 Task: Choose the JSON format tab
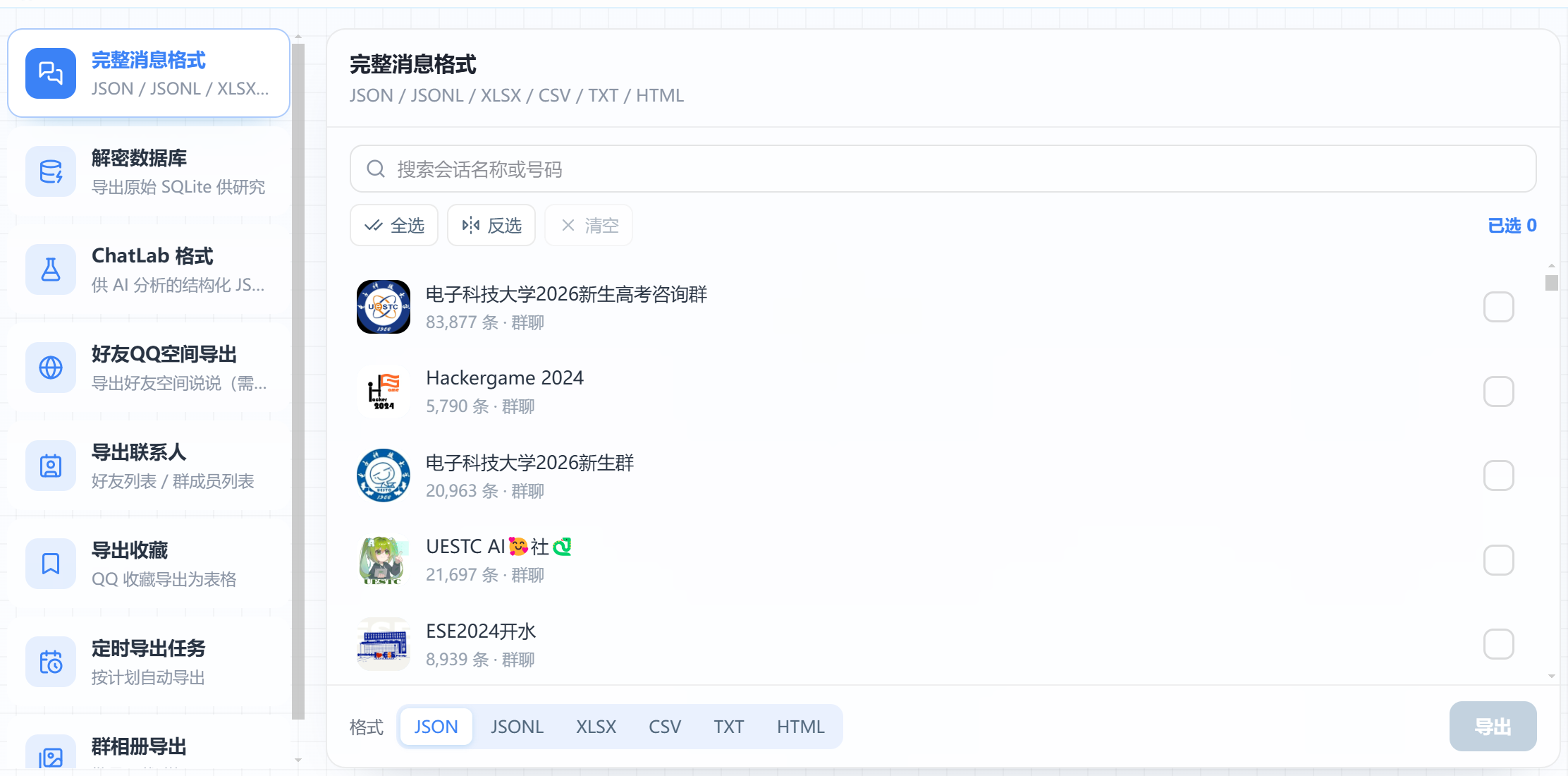coord(436,727)
